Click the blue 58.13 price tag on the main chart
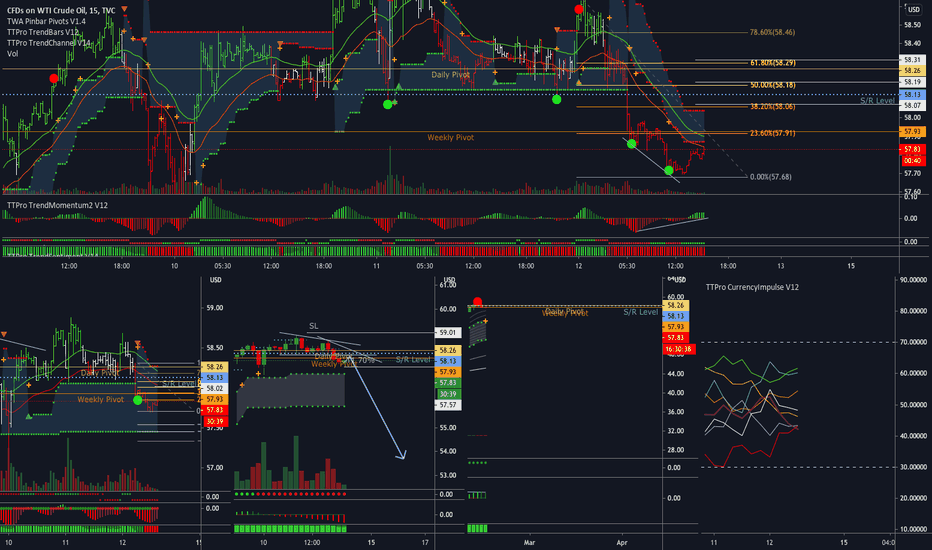 (912, 95)
